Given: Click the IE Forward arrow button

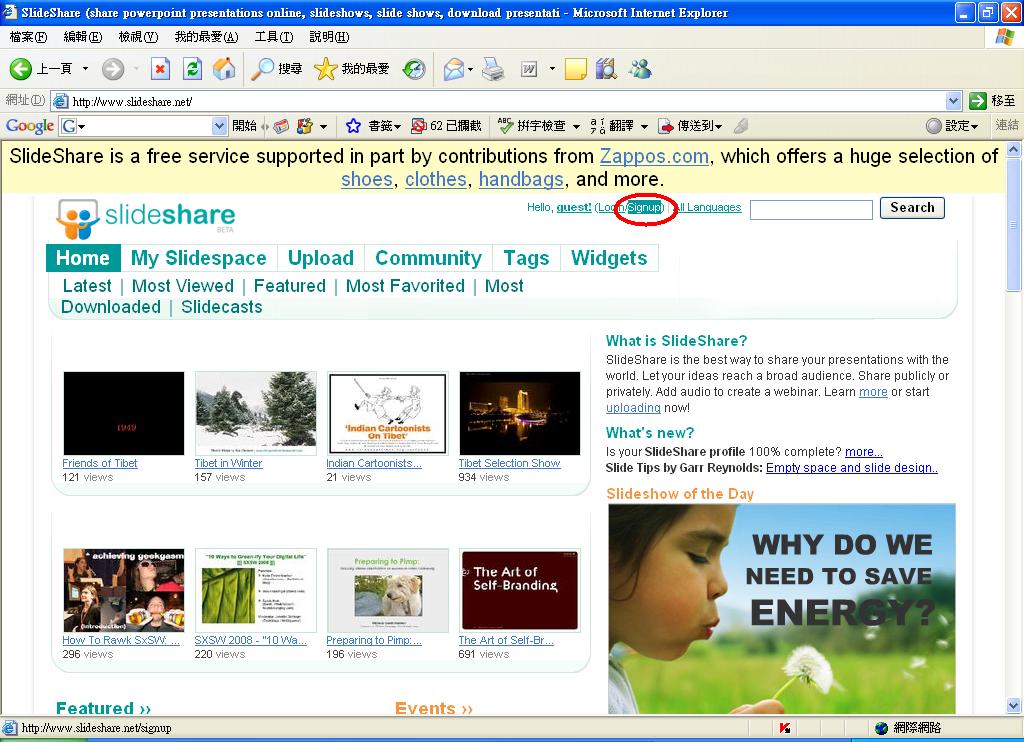Looking at the screenshot, I should 113,69.
